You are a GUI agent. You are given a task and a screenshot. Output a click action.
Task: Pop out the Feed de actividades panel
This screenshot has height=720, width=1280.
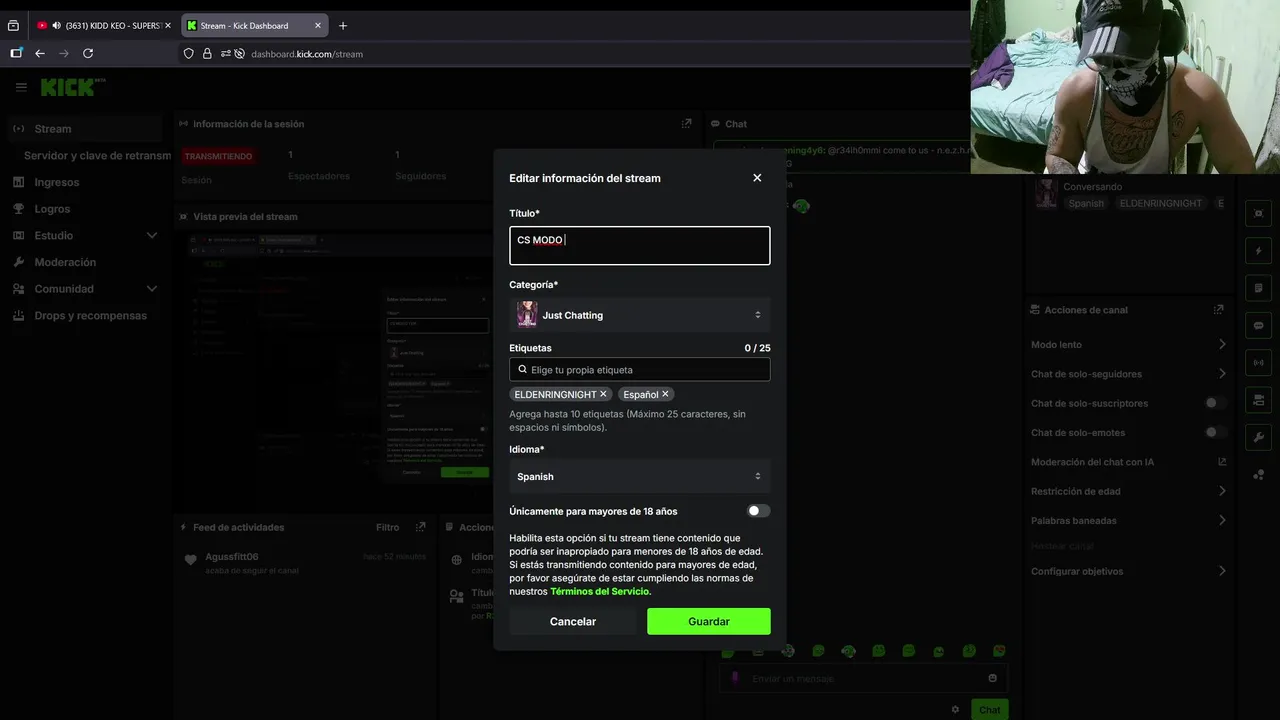[421, 527]
